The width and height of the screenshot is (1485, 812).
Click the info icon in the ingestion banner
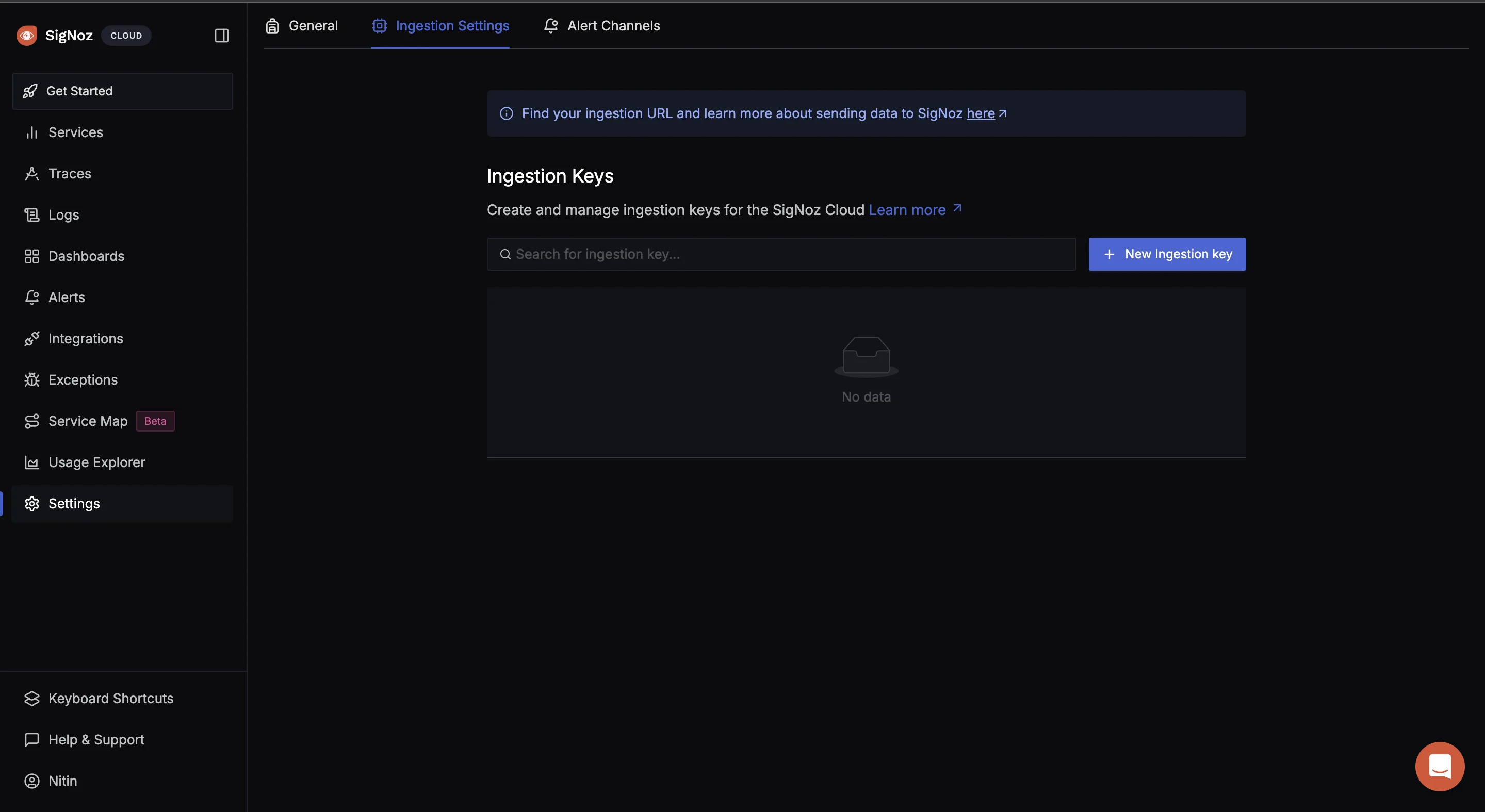tap(506, 113)
